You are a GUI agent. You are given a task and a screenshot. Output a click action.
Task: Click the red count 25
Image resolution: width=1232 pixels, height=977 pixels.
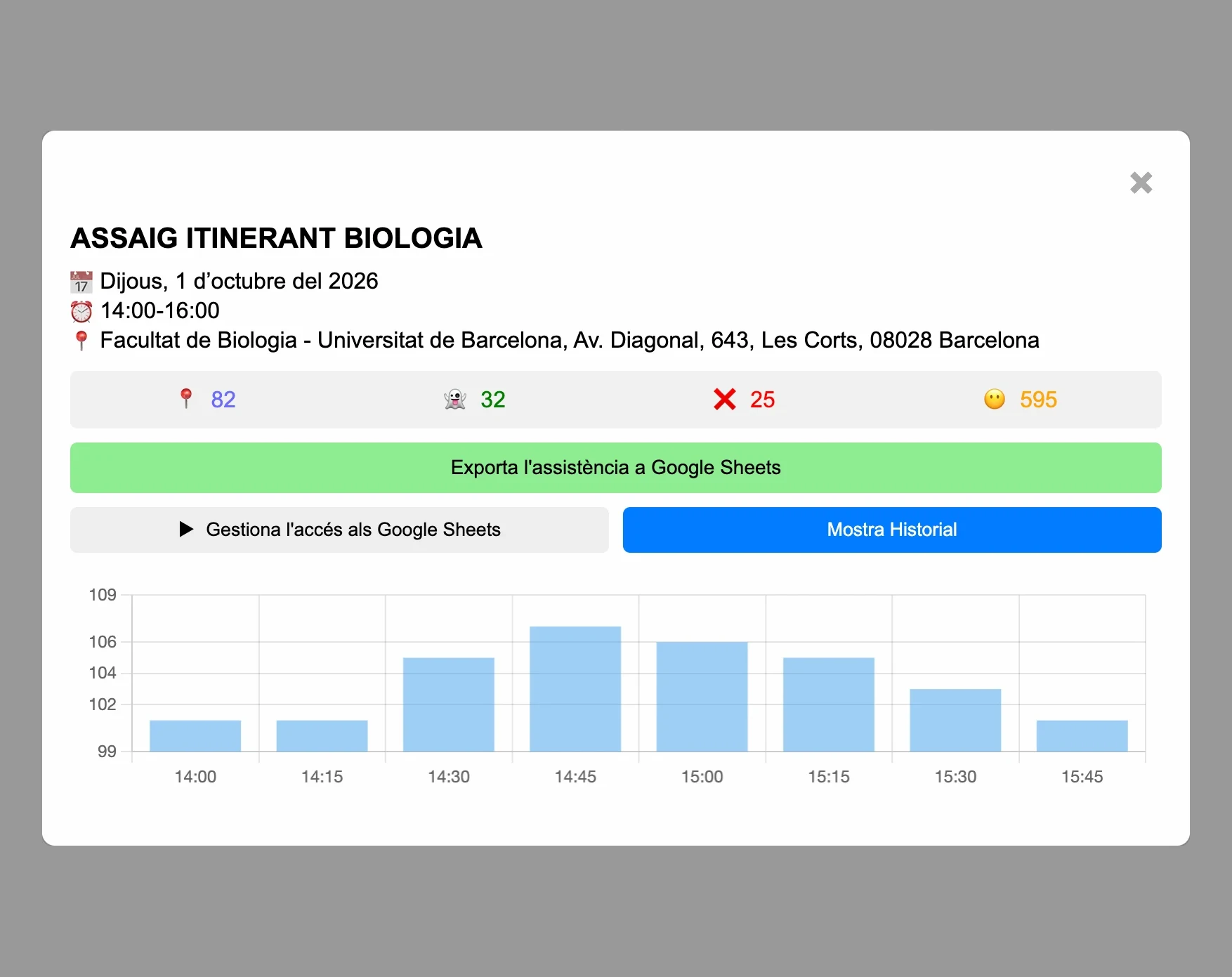pyautogui.click(x=762, y=400)
